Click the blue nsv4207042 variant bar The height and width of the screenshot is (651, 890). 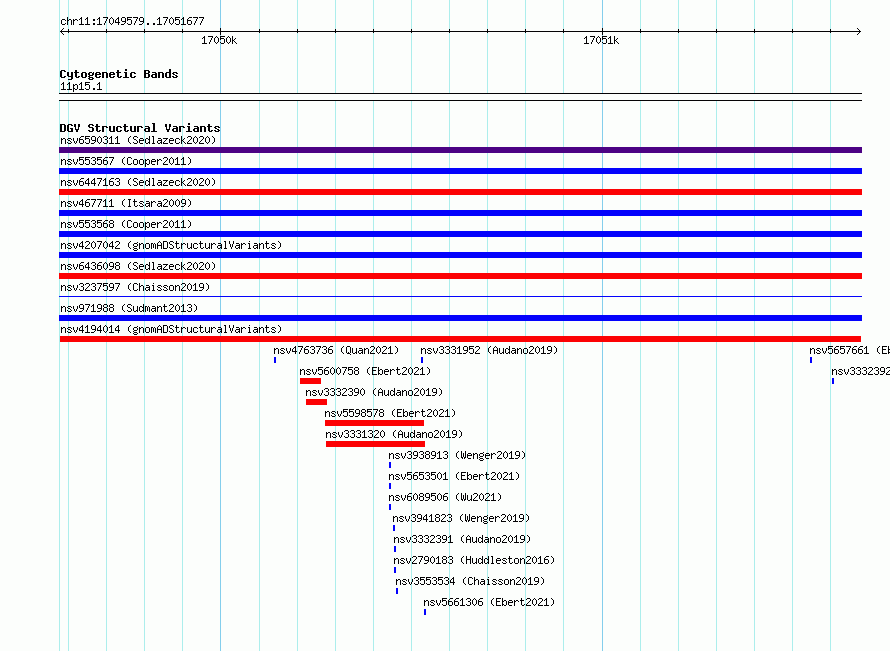460,255
